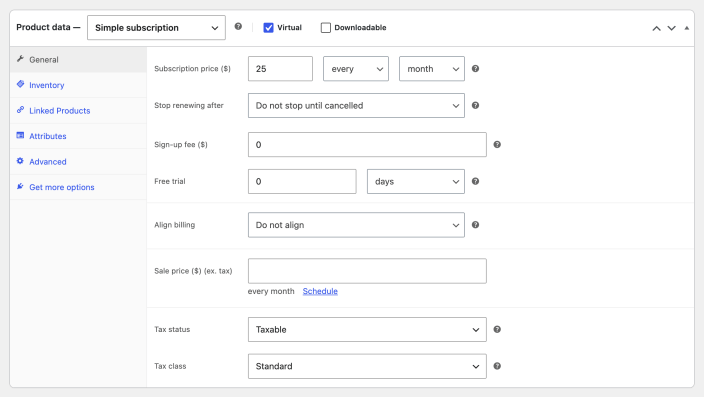Click the Sale price input field
704x397 pixels.
click(x=367, y=271)
